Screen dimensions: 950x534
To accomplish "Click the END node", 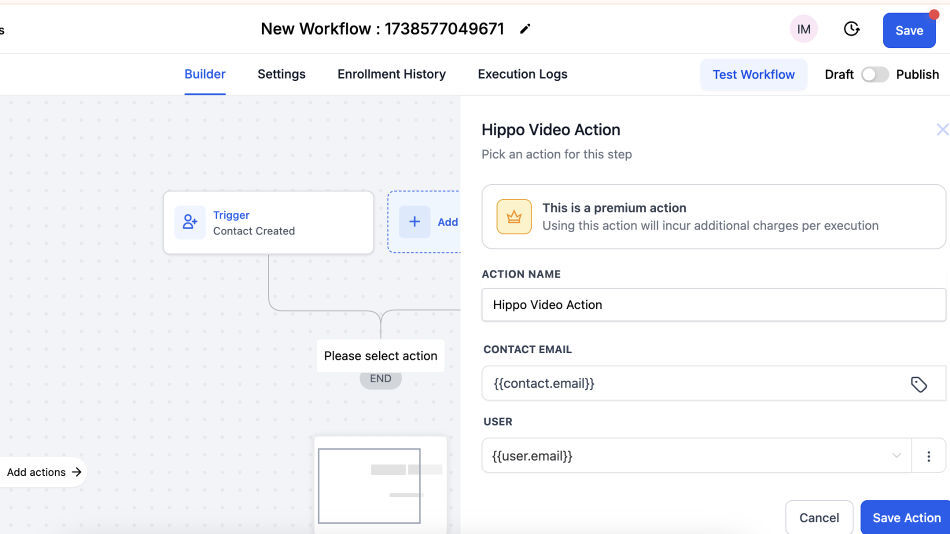I will [380, 379].
